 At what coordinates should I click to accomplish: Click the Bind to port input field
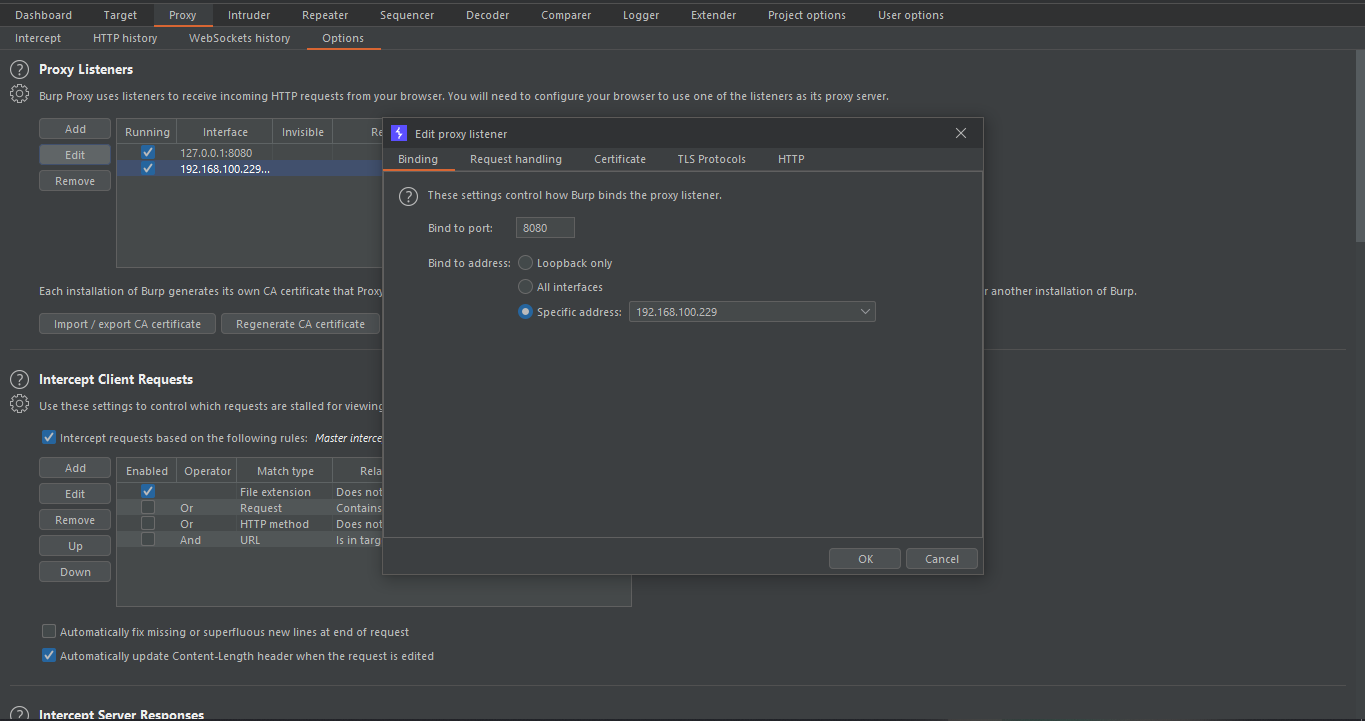coord(545,228)
